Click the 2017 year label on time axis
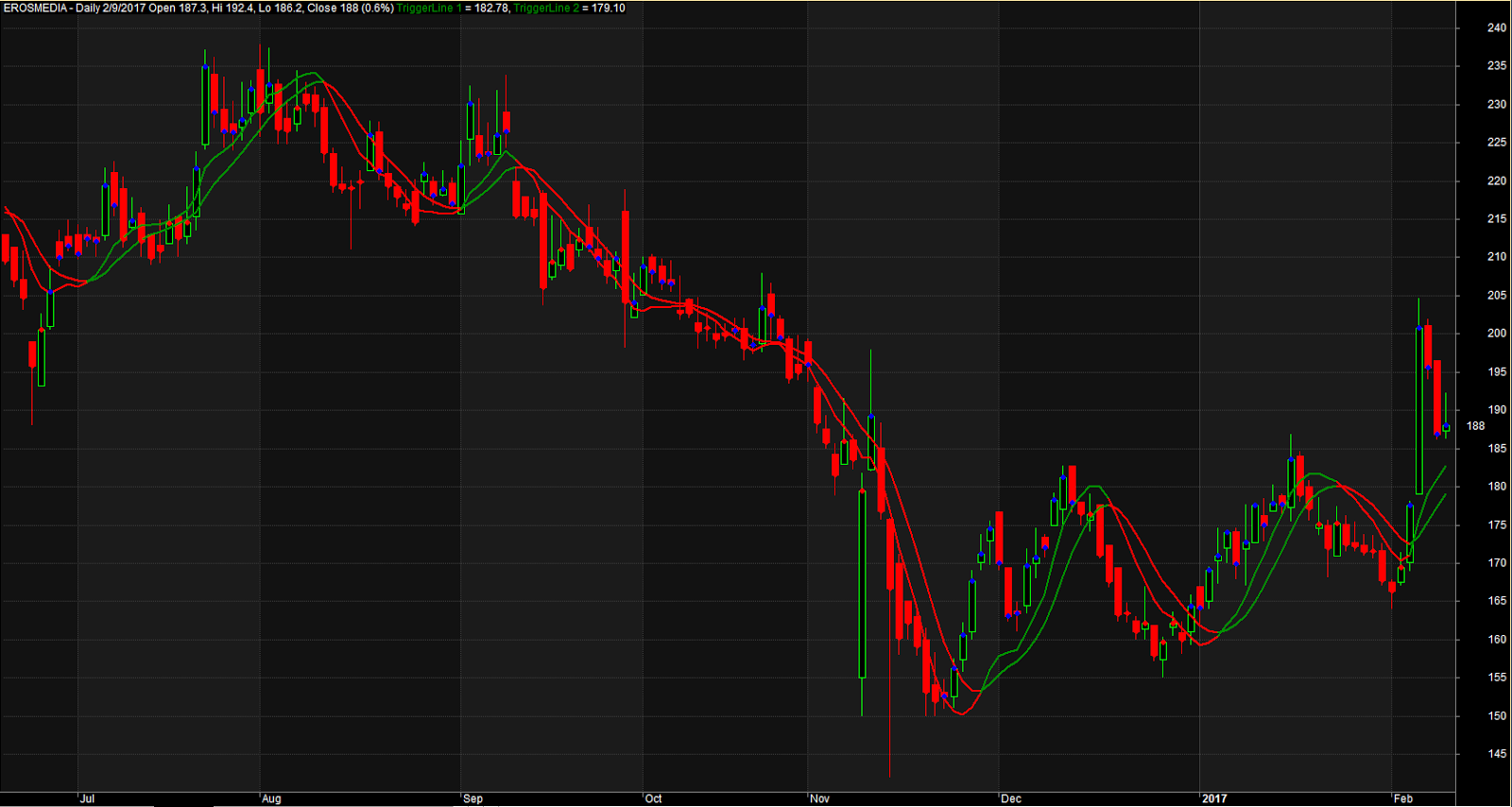The image size is (1512, 807). [x=1214, y=798]
